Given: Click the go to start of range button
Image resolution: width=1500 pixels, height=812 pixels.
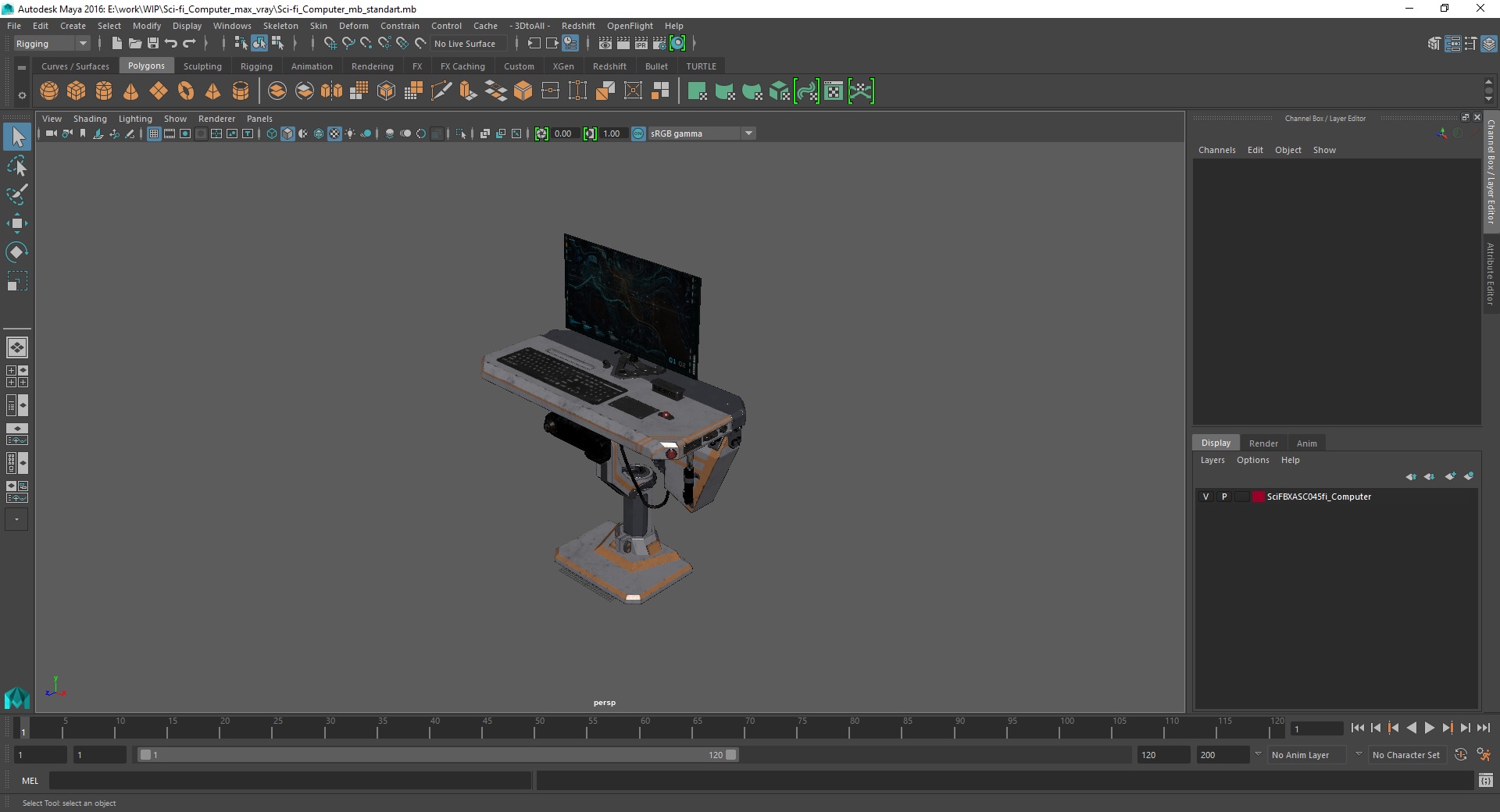Looking at the screenshot, I should click(x=1357, y=728).
